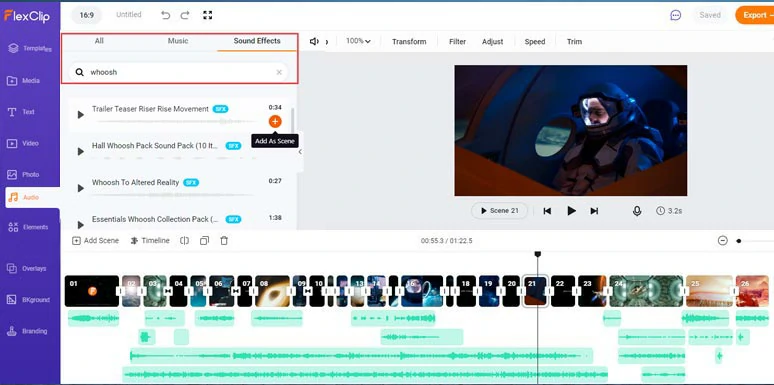
Task: Click the sound list scrollbar
Action: pyautogui.click(x=292, y=121)
